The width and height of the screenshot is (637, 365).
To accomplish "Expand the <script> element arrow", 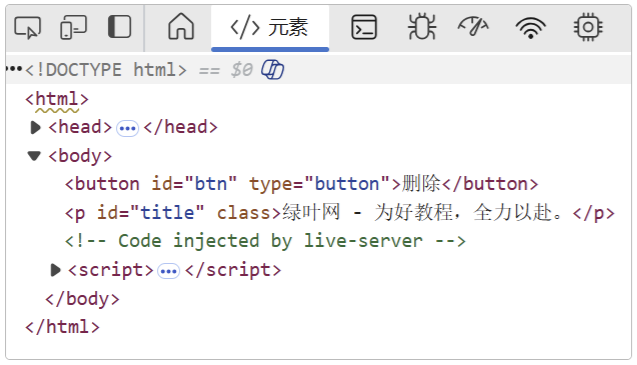I will point(55,270).
